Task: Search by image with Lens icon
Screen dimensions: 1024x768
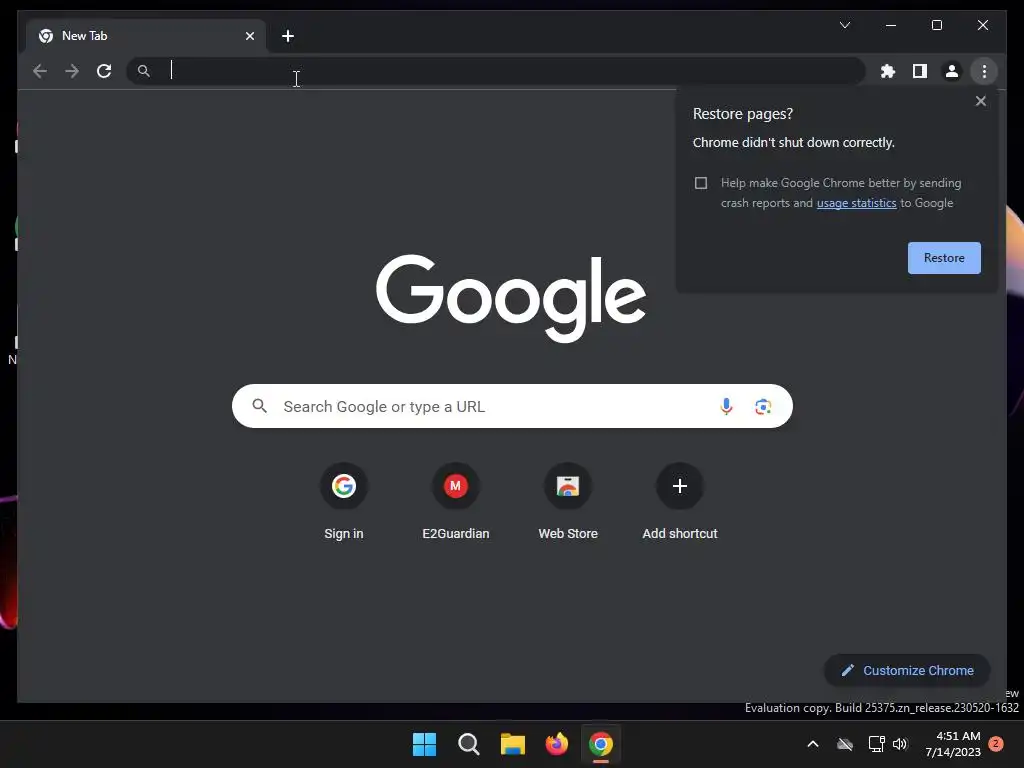Action: tap(763, 406)
